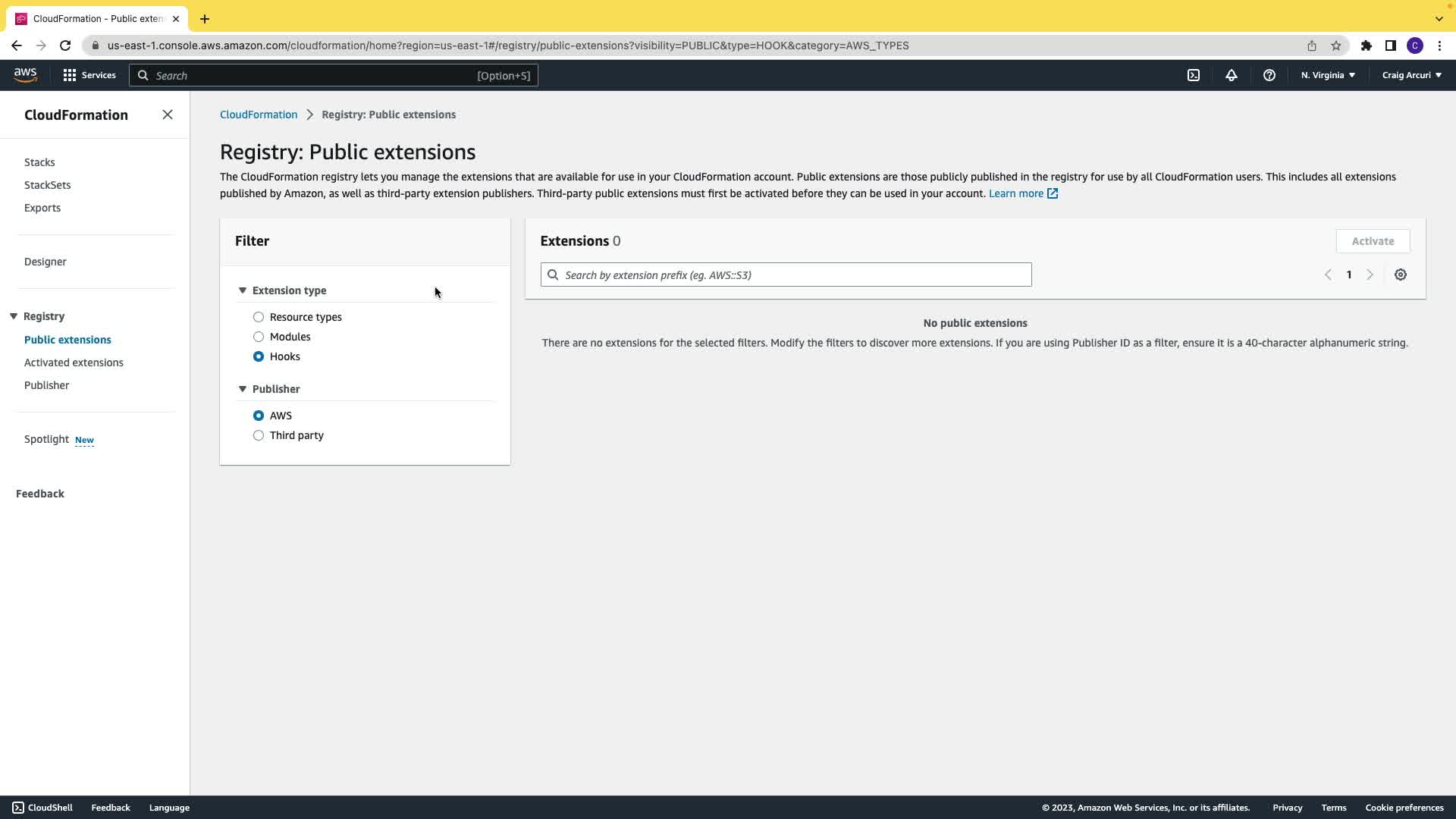Open the CloudShell icon in top bar
The image size is (1456, 819).
tap(1194, 75)
